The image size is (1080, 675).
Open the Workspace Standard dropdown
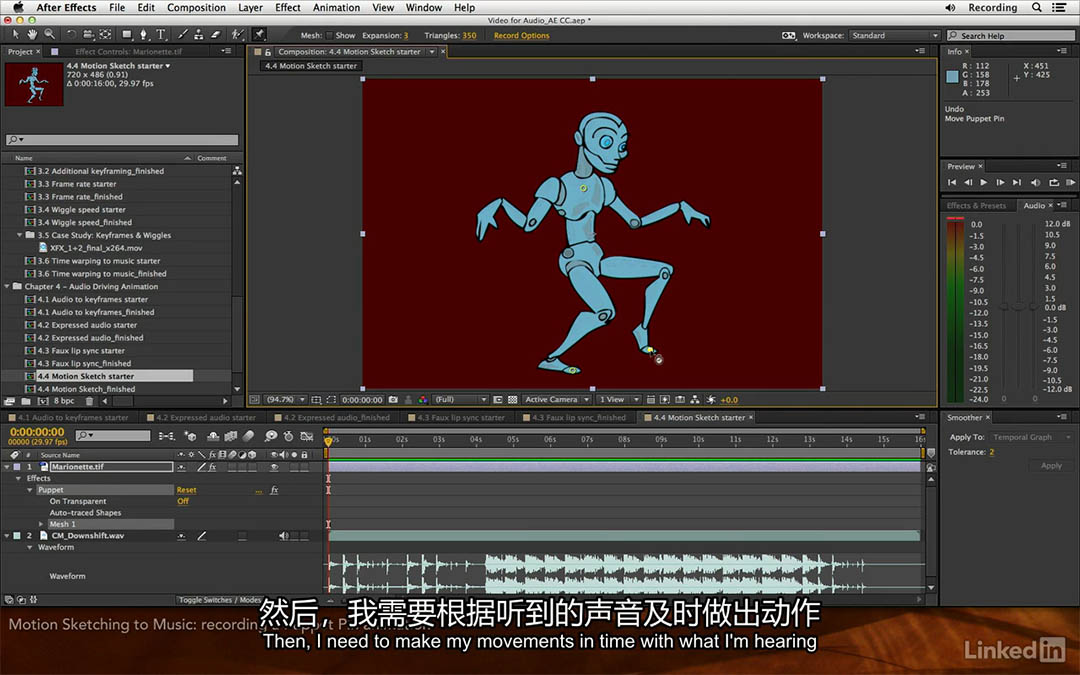[894, 35]
